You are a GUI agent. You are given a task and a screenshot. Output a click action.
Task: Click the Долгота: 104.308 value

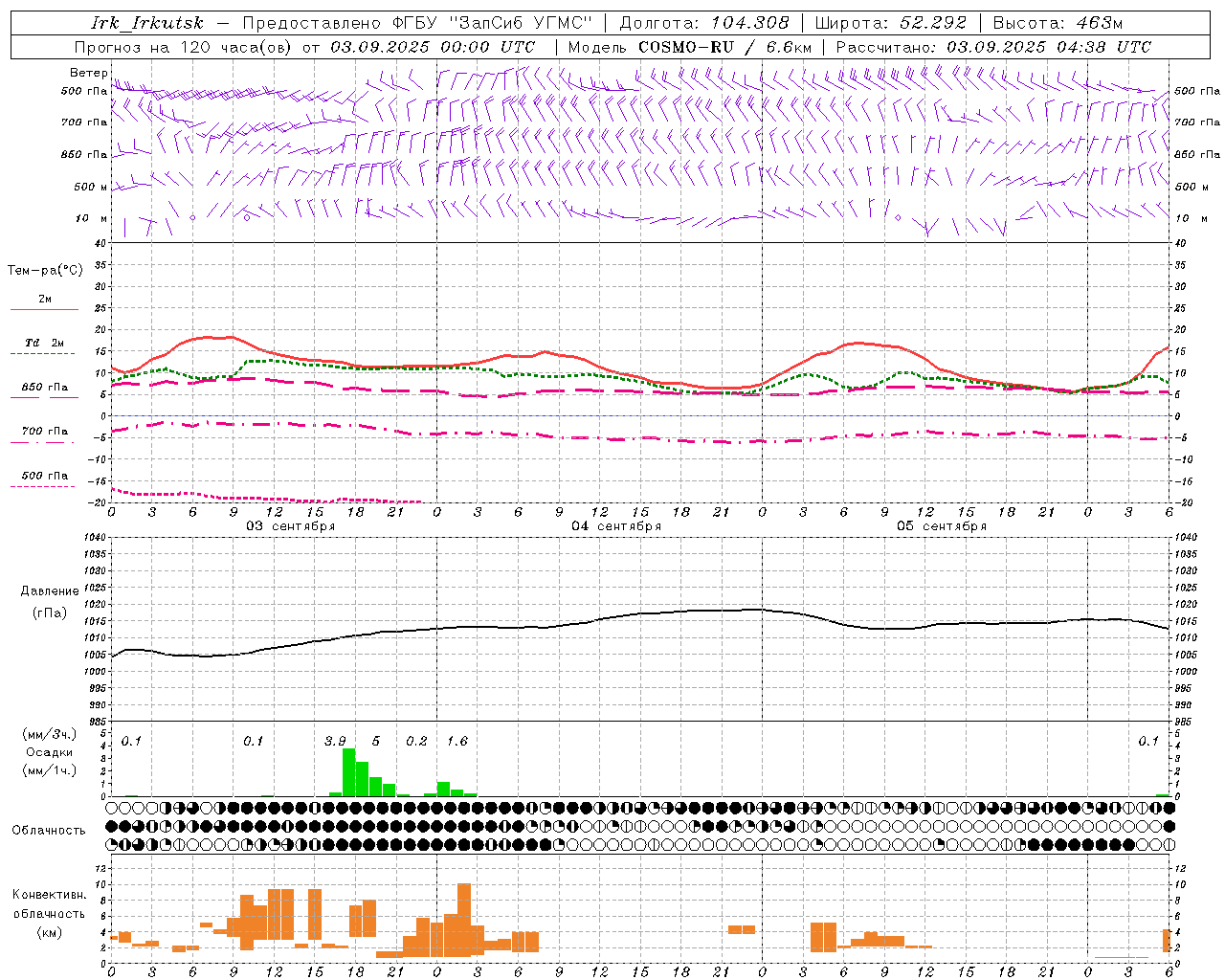tap(704, 23)
